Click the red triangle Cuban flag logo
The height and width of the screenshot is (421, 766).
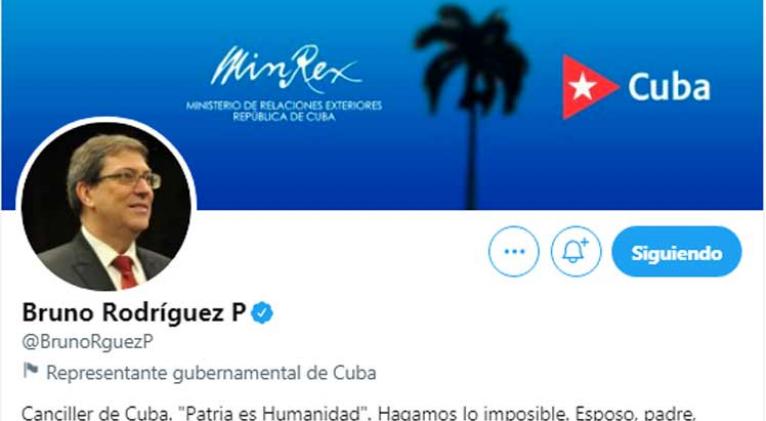[590, 87]
